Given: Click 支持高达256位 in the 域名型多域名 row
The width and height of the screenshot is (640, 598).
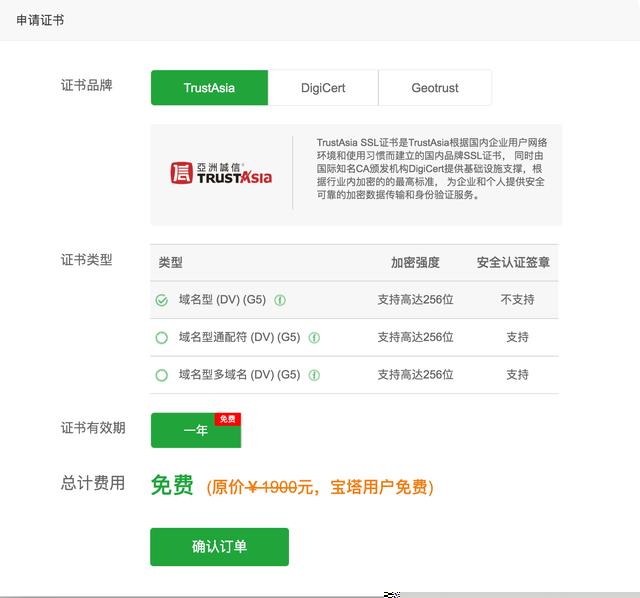Looking at the screenshot, I should (x=415, y=375).
